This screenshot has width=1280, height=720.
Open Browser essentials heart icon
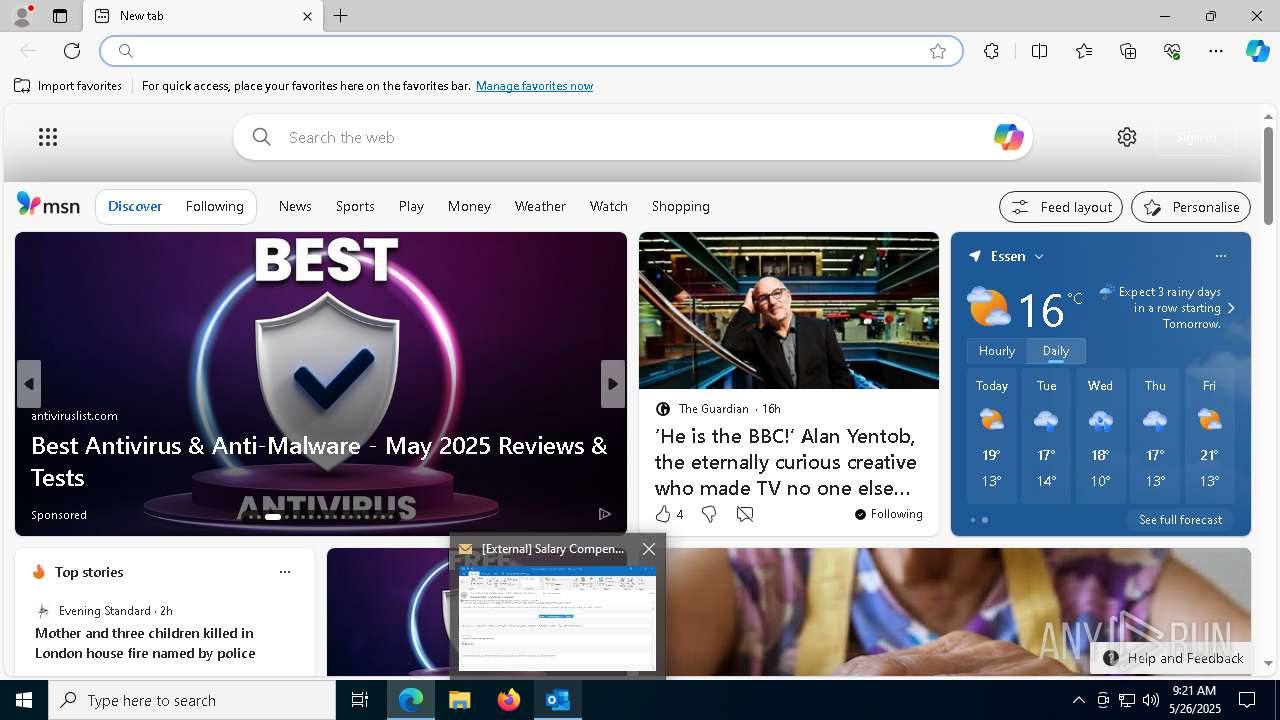(x=1172, y=51)
